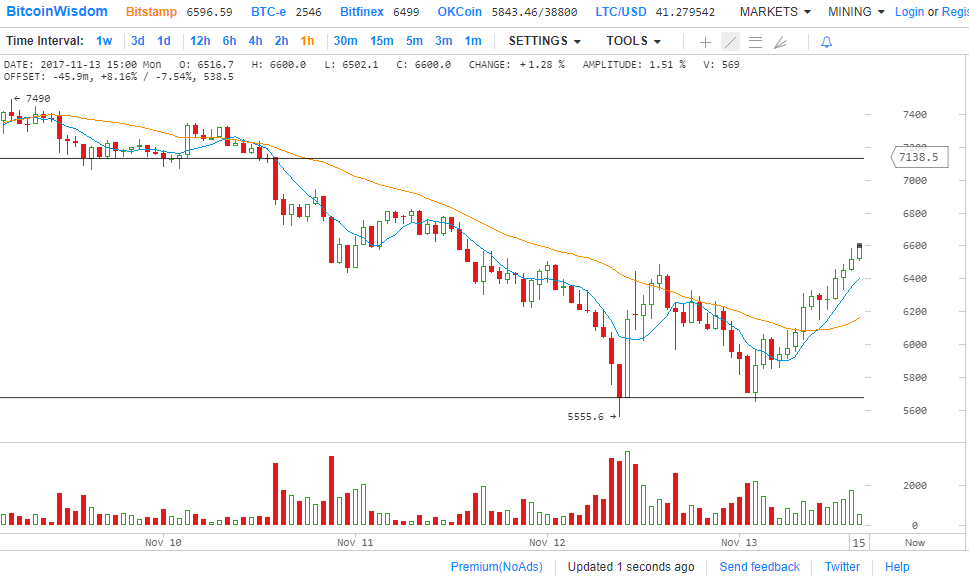Click the BitcoinWisdom logo
The image size is (969, 578).
click(57, 12)
